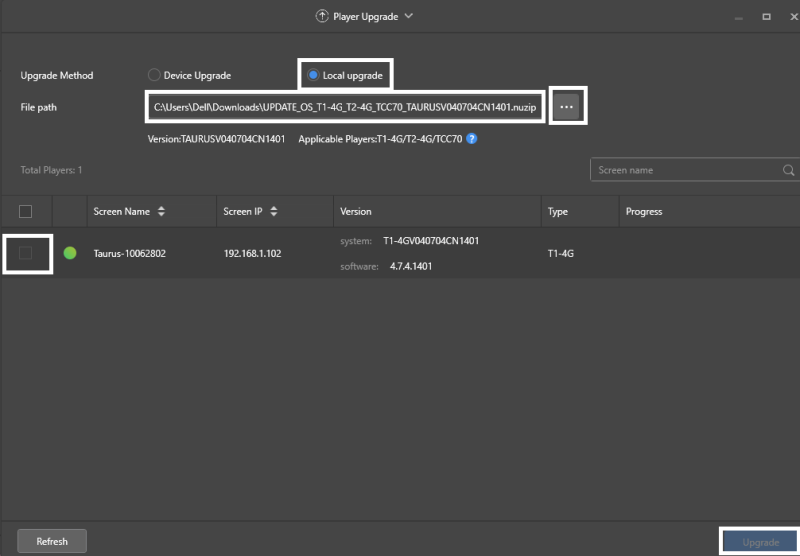Screen dimensions: 800x556
Task: Sort the table by Screen IP arrows
Action: click(274, 212)
